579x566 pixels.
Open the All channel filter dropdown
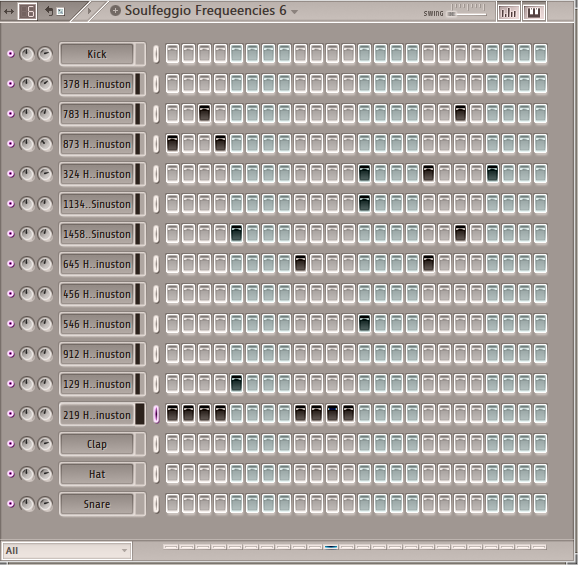coord(66,551)
